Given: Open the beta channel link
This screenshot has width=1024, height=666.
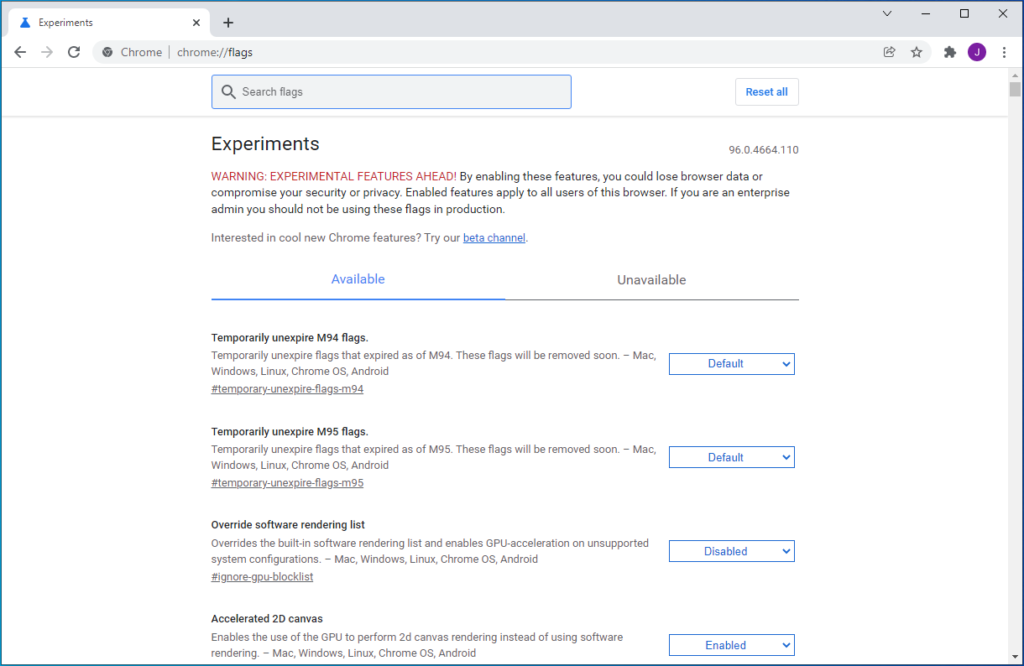Looking at the screenshot, I should [493, 237].
